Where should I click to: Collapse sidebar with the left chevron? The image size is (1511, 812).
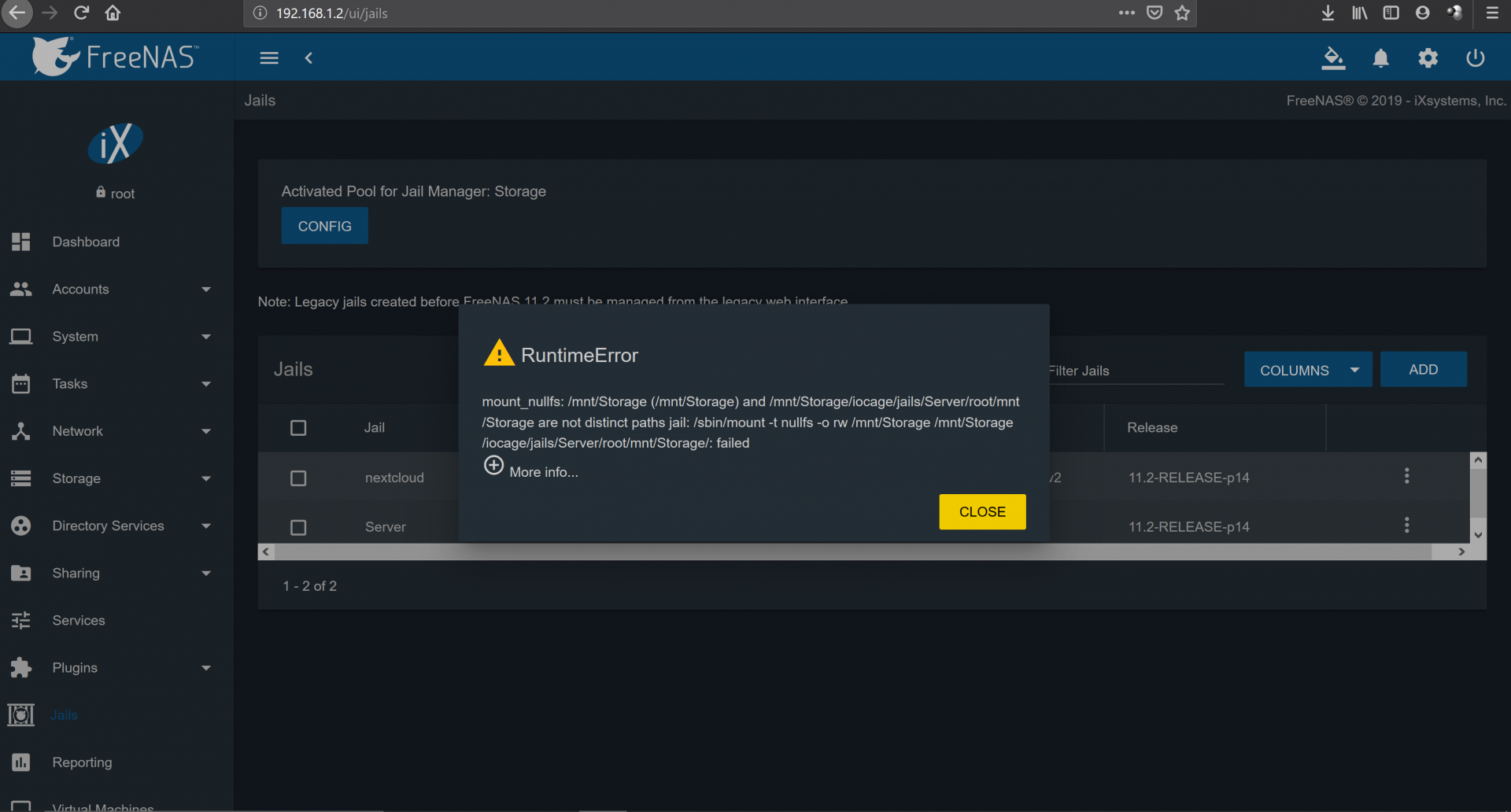tap(308, 58)
